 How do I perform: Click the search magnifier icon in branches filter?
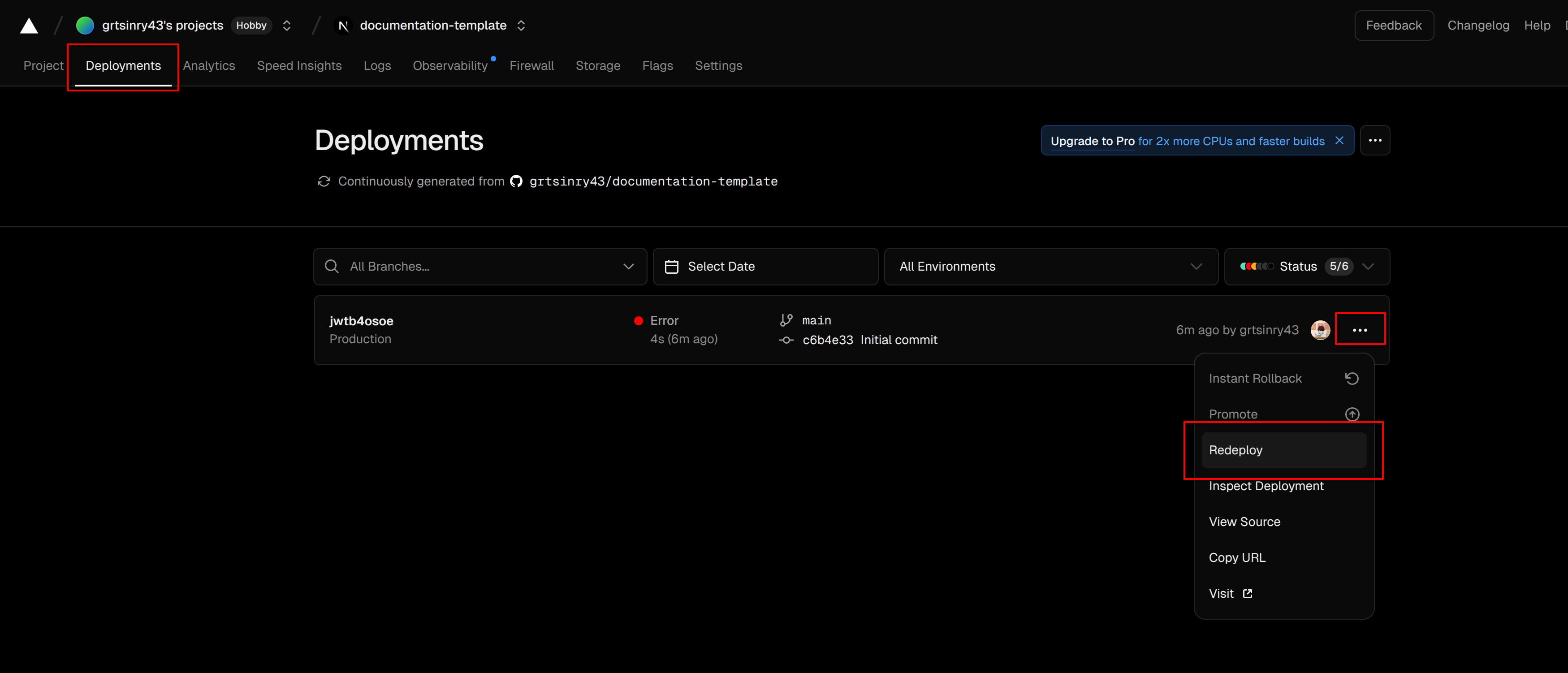click(332, 267)
